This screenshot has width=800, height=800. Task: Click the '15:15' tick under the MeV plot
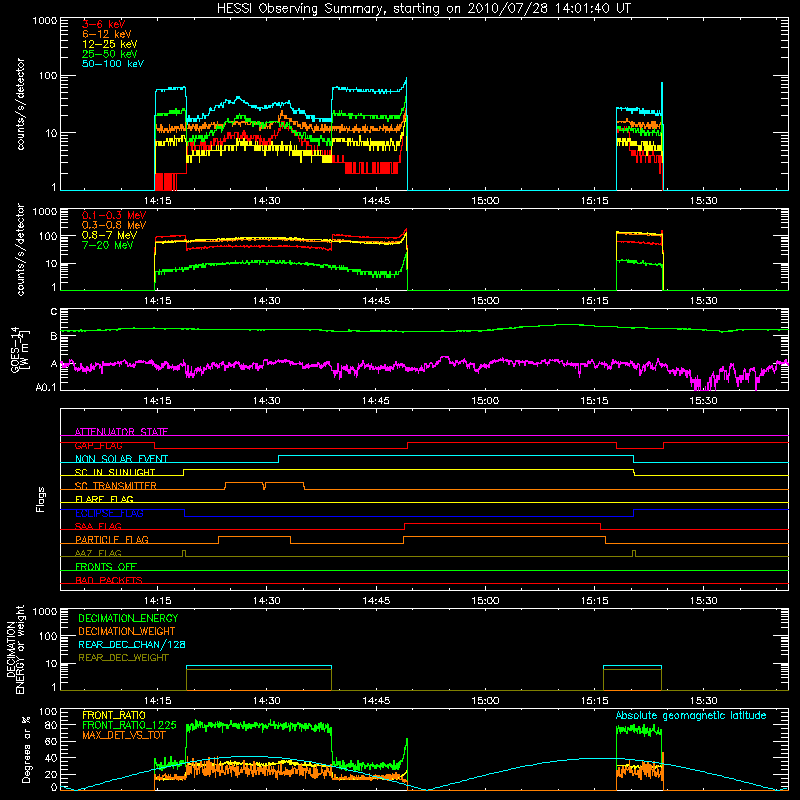594,301
